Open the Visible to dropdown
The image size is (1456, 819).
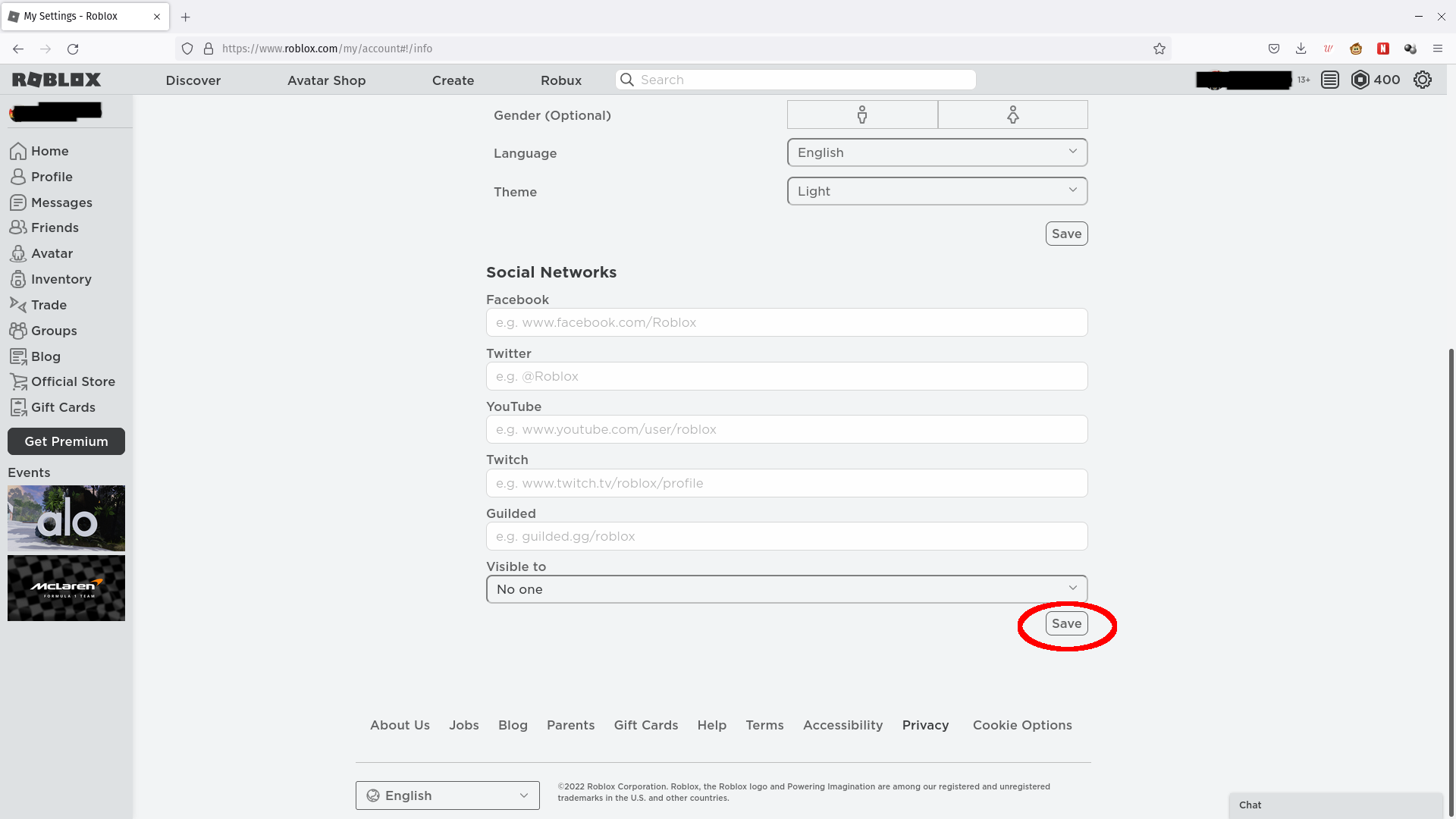[787, 589]
